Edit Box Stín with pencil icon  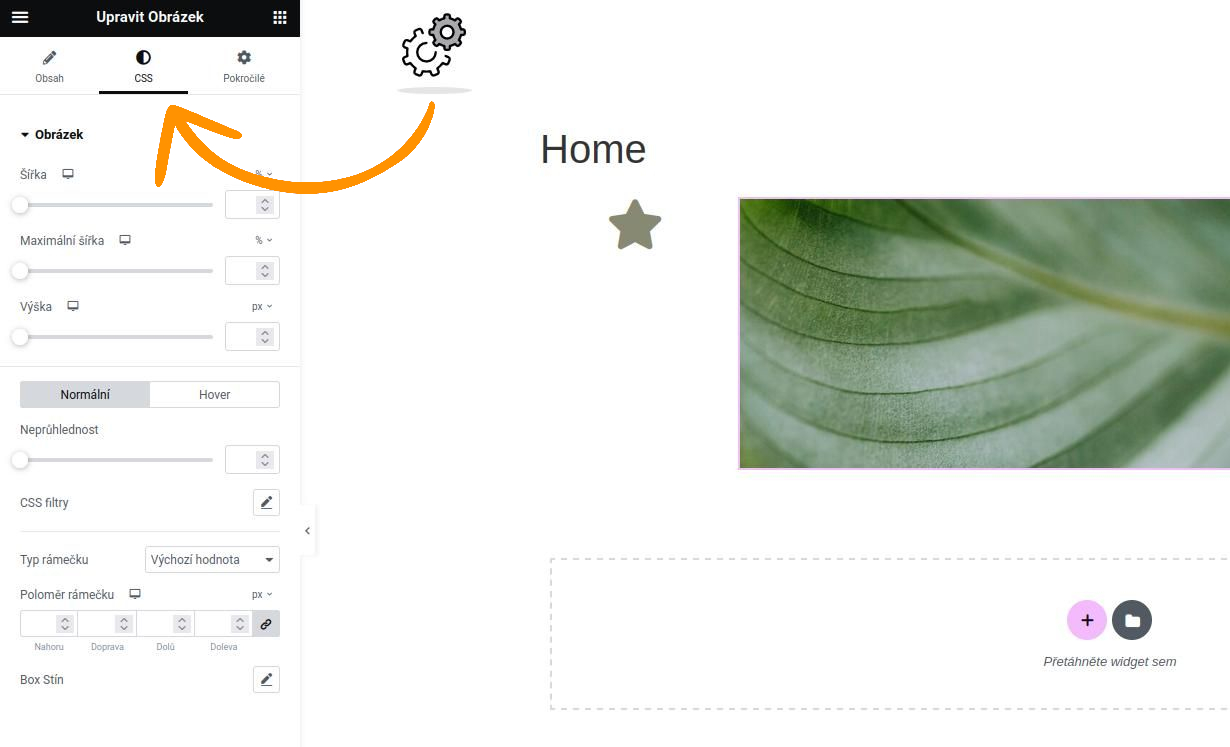pos(266,680)
